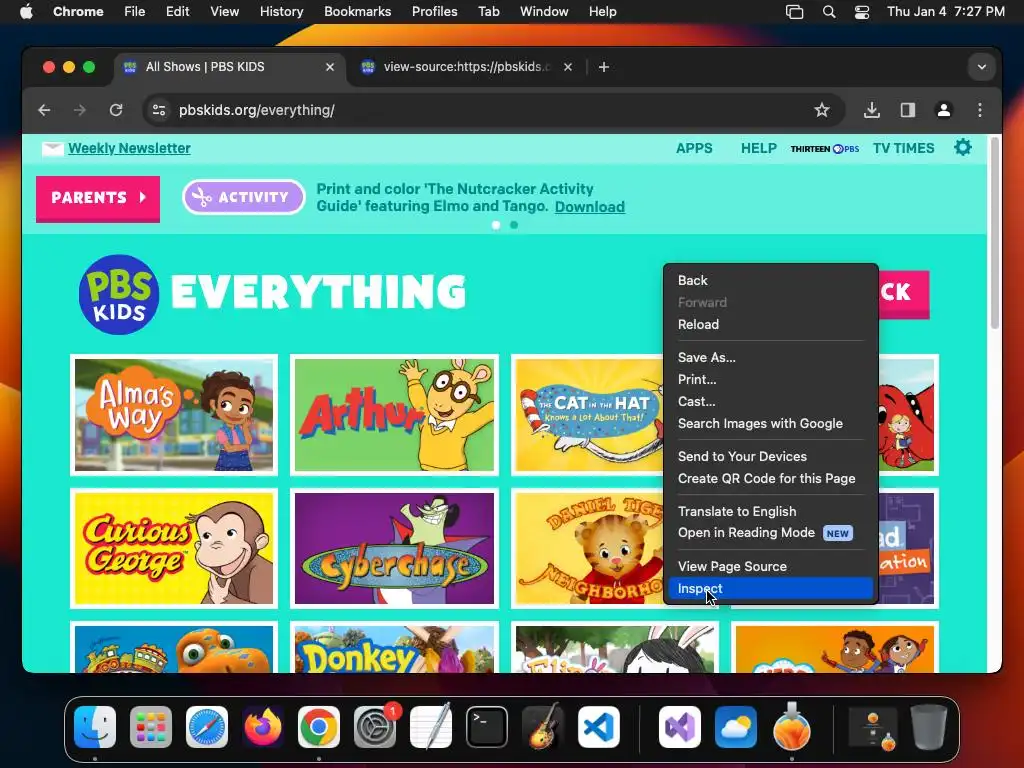
Task: Choose Print... in context menu
Action: click(x=771, y=379)
